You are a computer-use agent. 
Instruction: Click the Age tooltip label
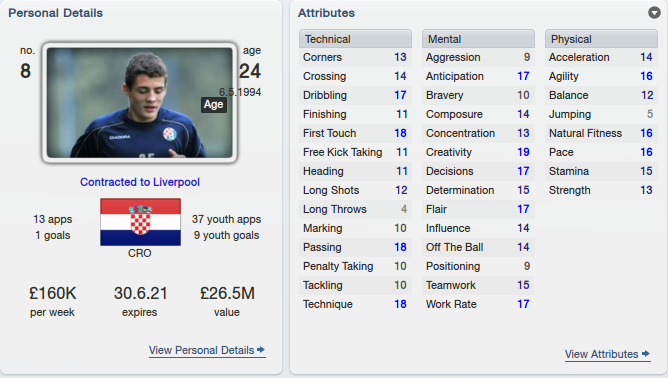pos(213,104)
